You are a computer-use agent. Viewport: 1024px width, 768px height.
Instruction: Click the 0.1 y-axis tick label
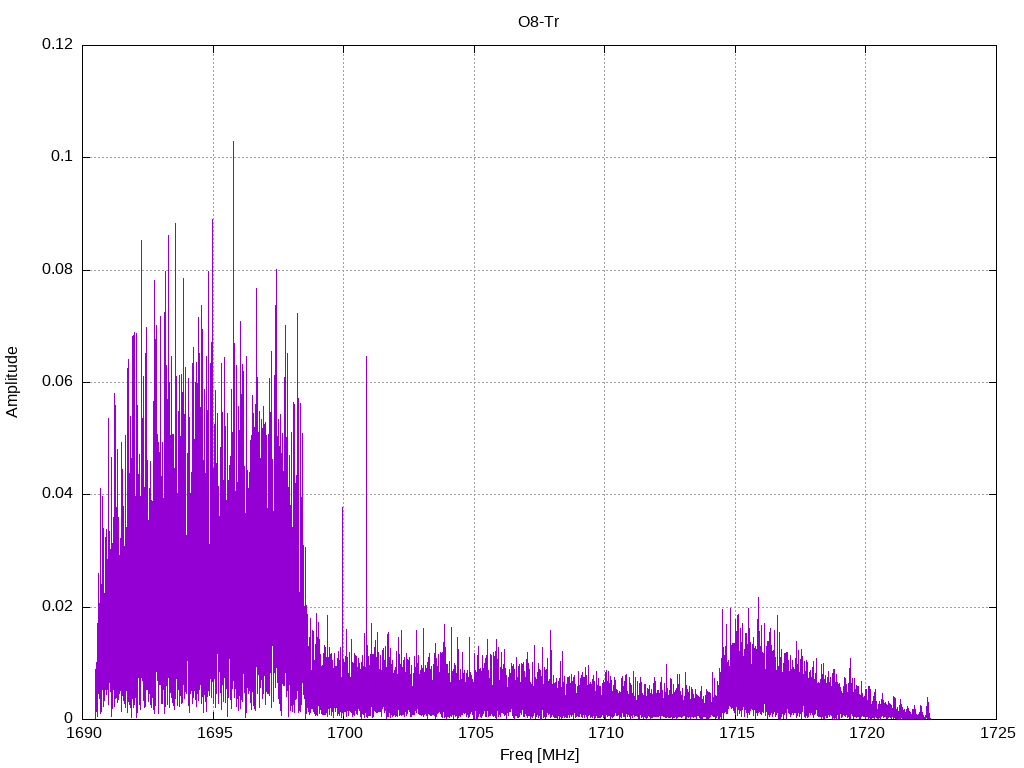click(x=63, y=157)
